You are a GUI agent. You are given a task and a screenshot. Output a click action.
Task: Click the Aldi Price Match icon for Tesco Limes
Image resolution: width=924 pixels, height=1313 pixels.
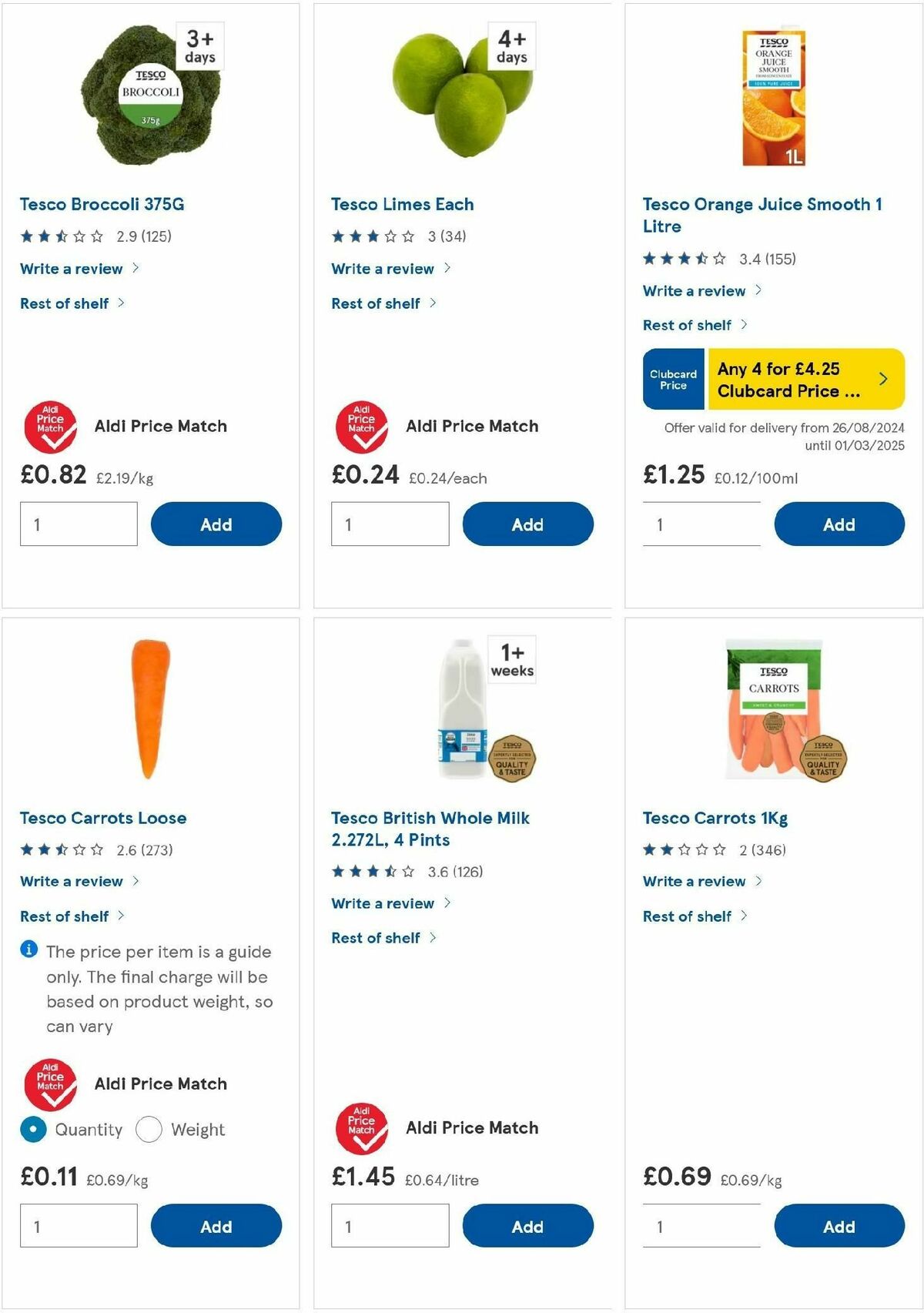click(361, 426)
